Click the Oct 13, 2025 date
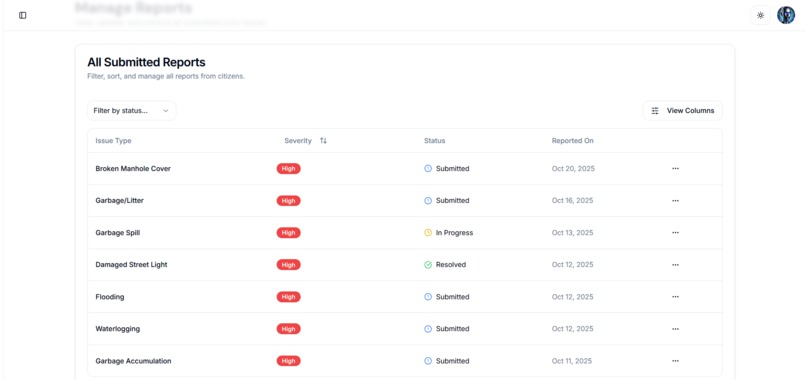The height and width of the screenshot is (380, 806). (573, 233)
